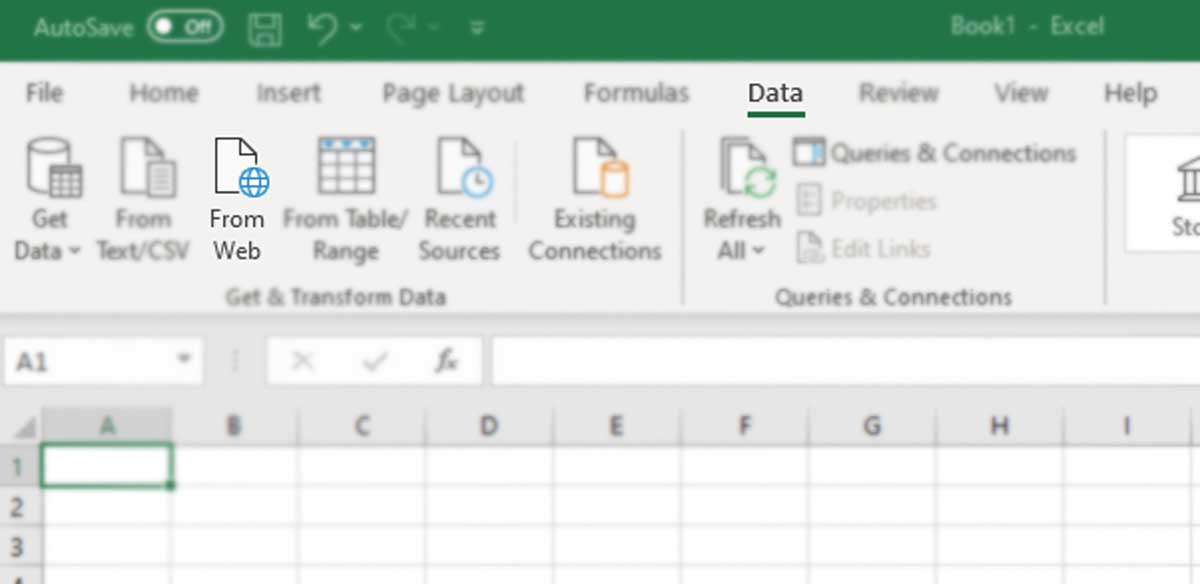Open the File menu
This screenshot has width=1200, height=584.
[x=43, y=93]
